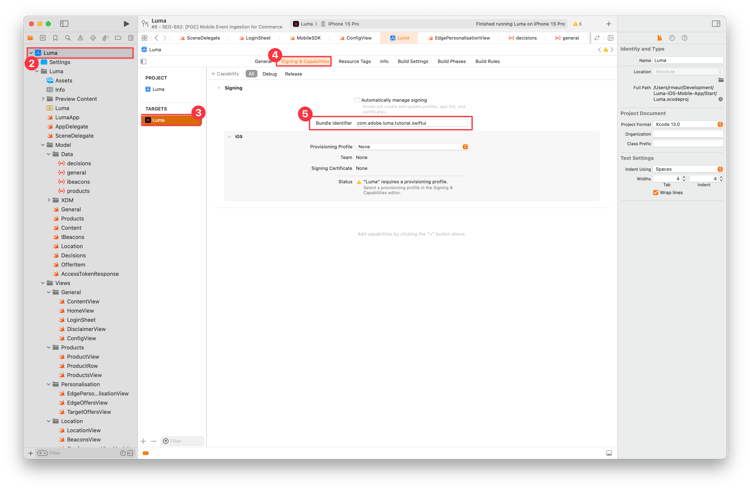Expand the XDM folder

49,200
